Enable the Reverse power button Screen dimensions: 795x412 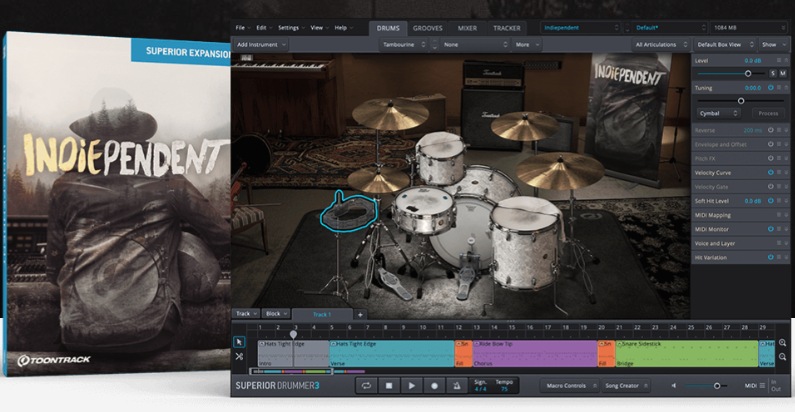(771, 130)
